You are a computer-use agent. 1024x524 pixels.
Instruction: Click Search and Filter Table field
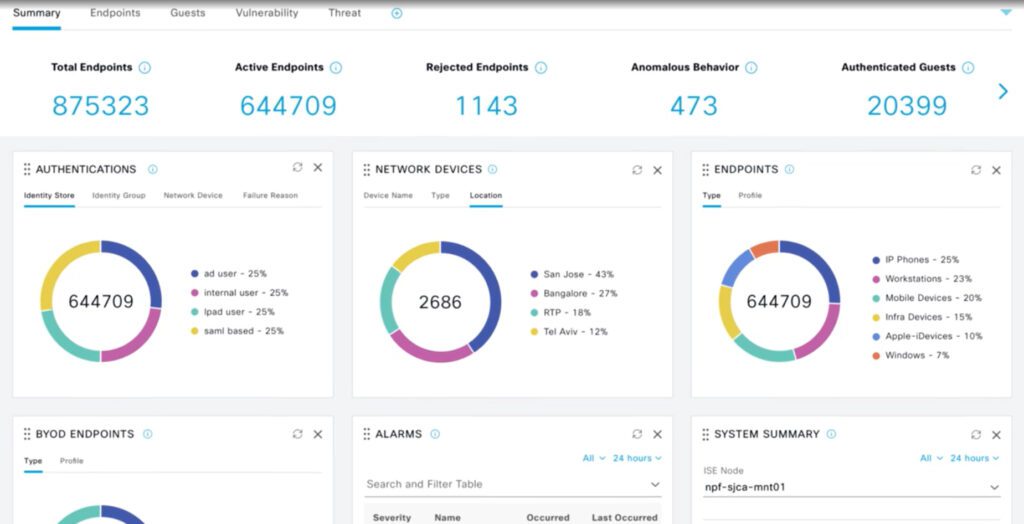tap(513, 484)
